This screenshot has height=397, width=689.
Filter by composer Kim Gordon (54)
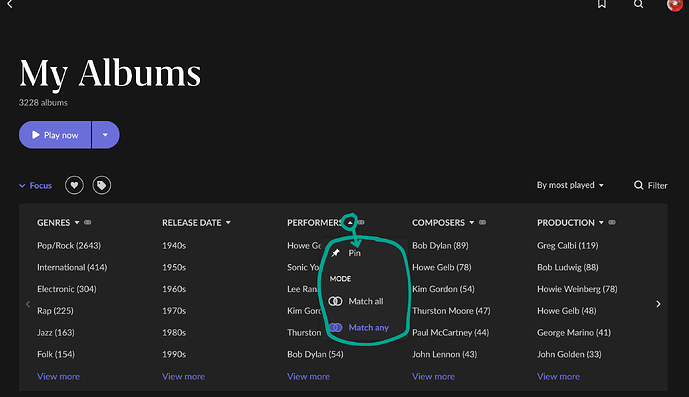tap(443, 289)
